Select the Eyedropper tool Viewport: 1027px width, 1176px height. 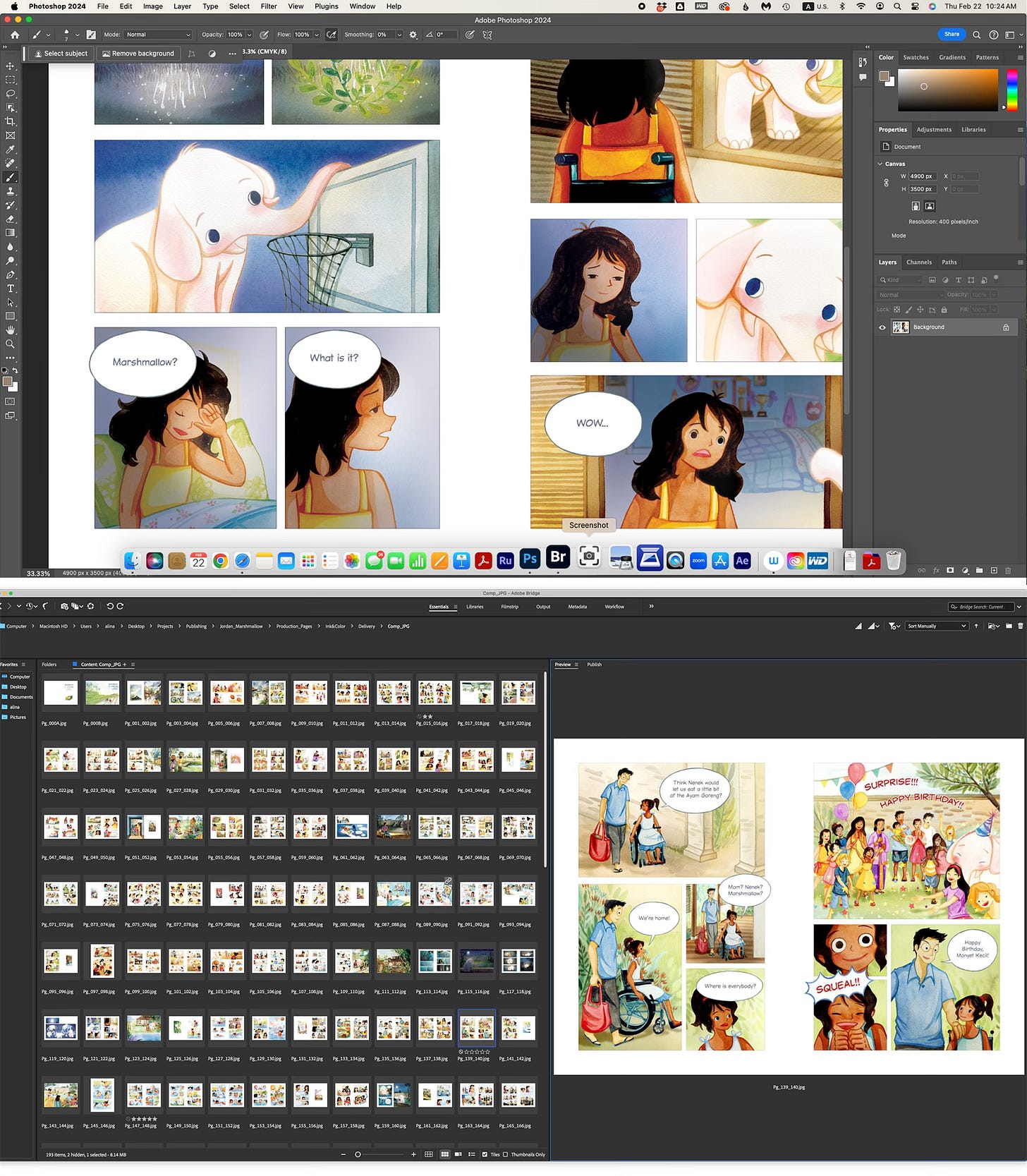(x=10, y=150)
